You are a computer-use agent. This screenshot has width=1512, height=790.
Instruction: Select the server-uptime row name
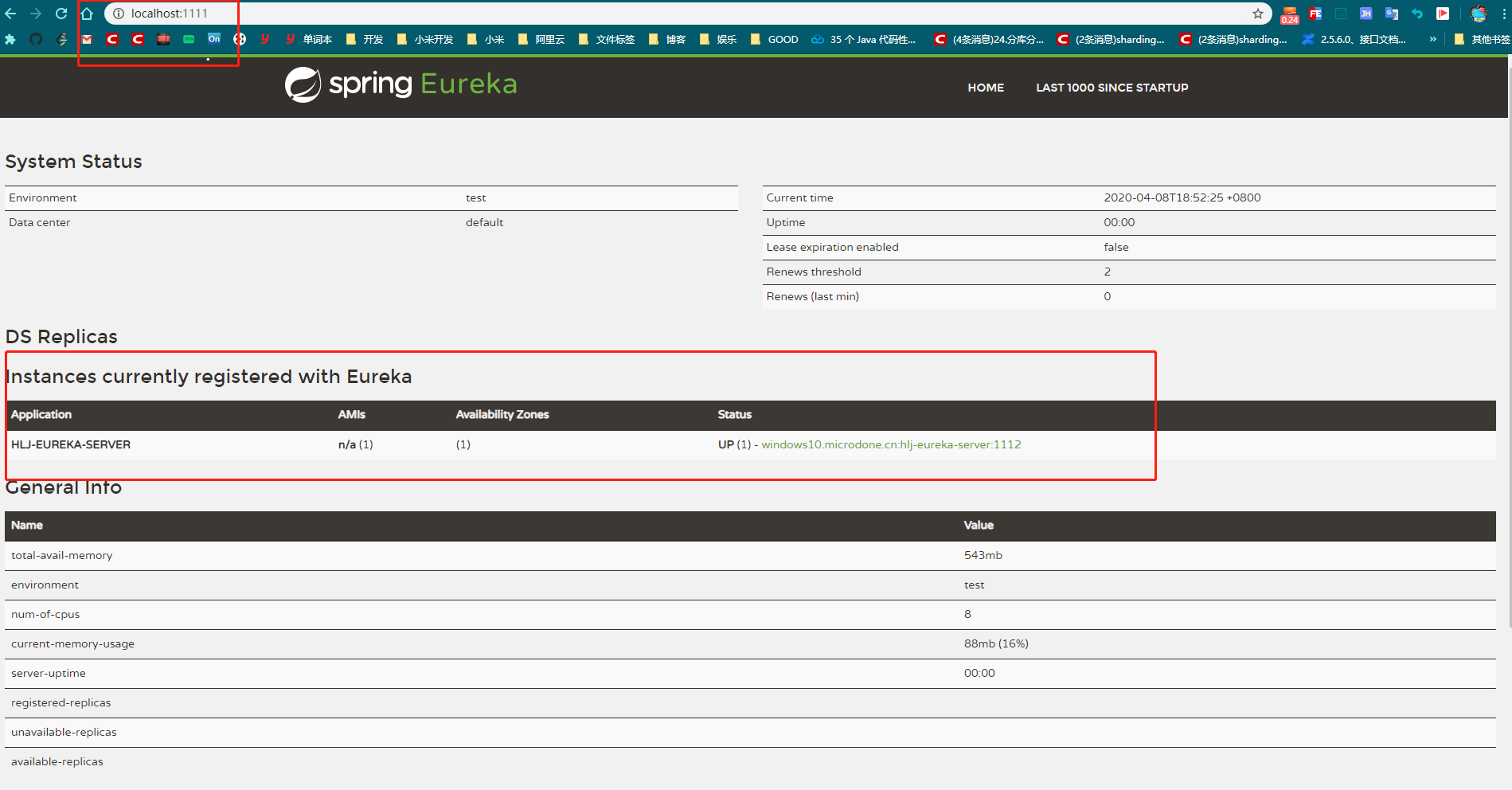(49, 673)
